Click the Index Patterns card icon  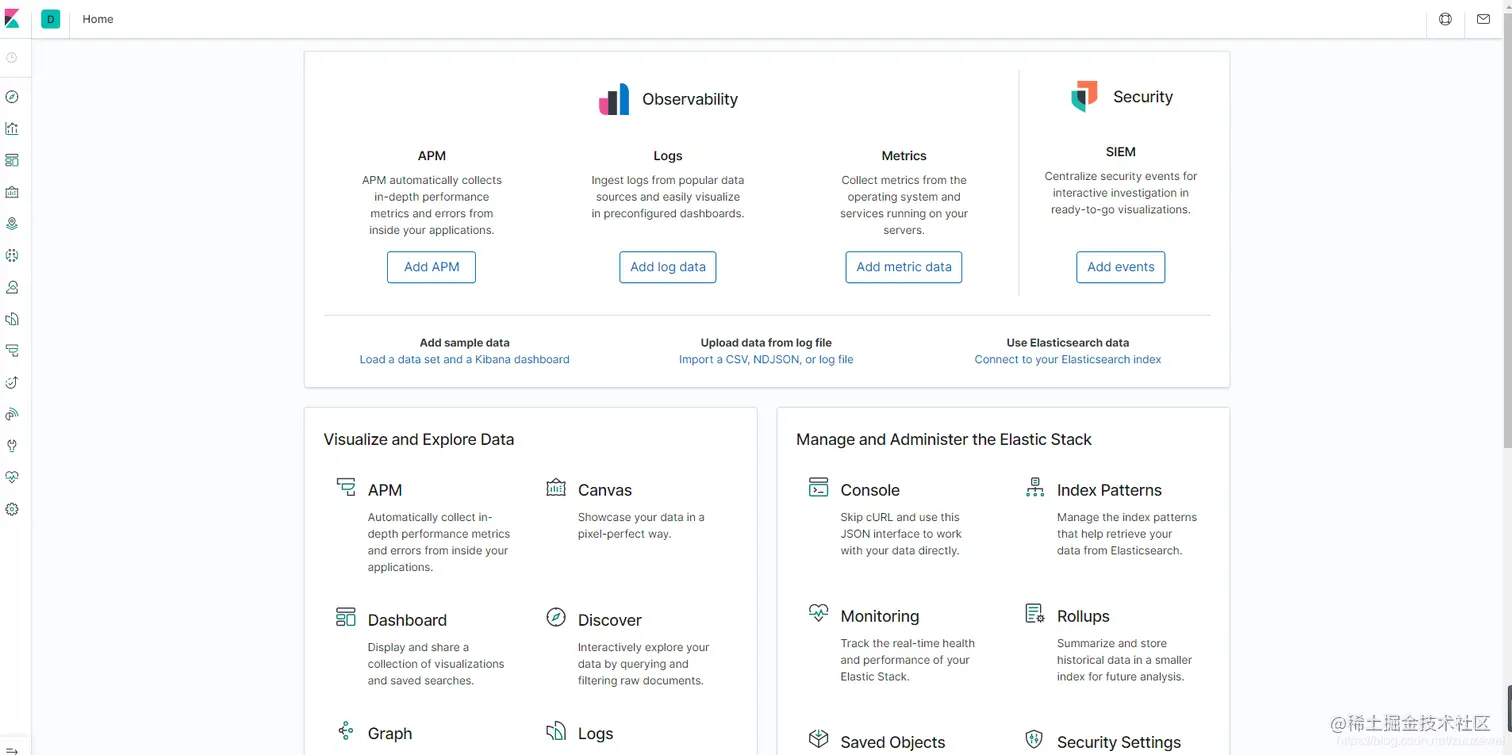click(x=1035, y=487)
